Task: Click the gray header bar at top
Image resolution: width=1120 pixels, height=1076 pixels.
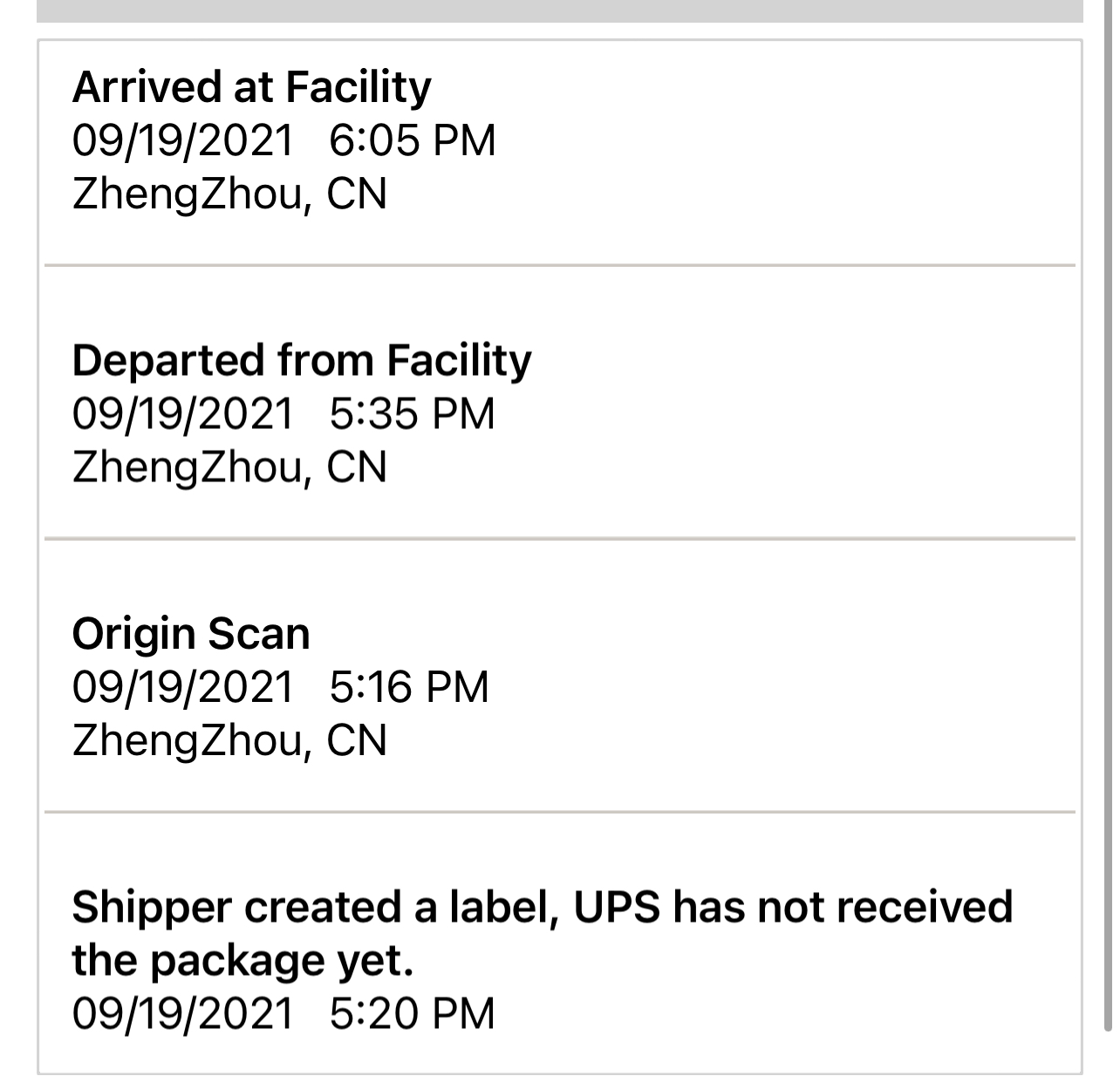Action: [x=560, y=10]
